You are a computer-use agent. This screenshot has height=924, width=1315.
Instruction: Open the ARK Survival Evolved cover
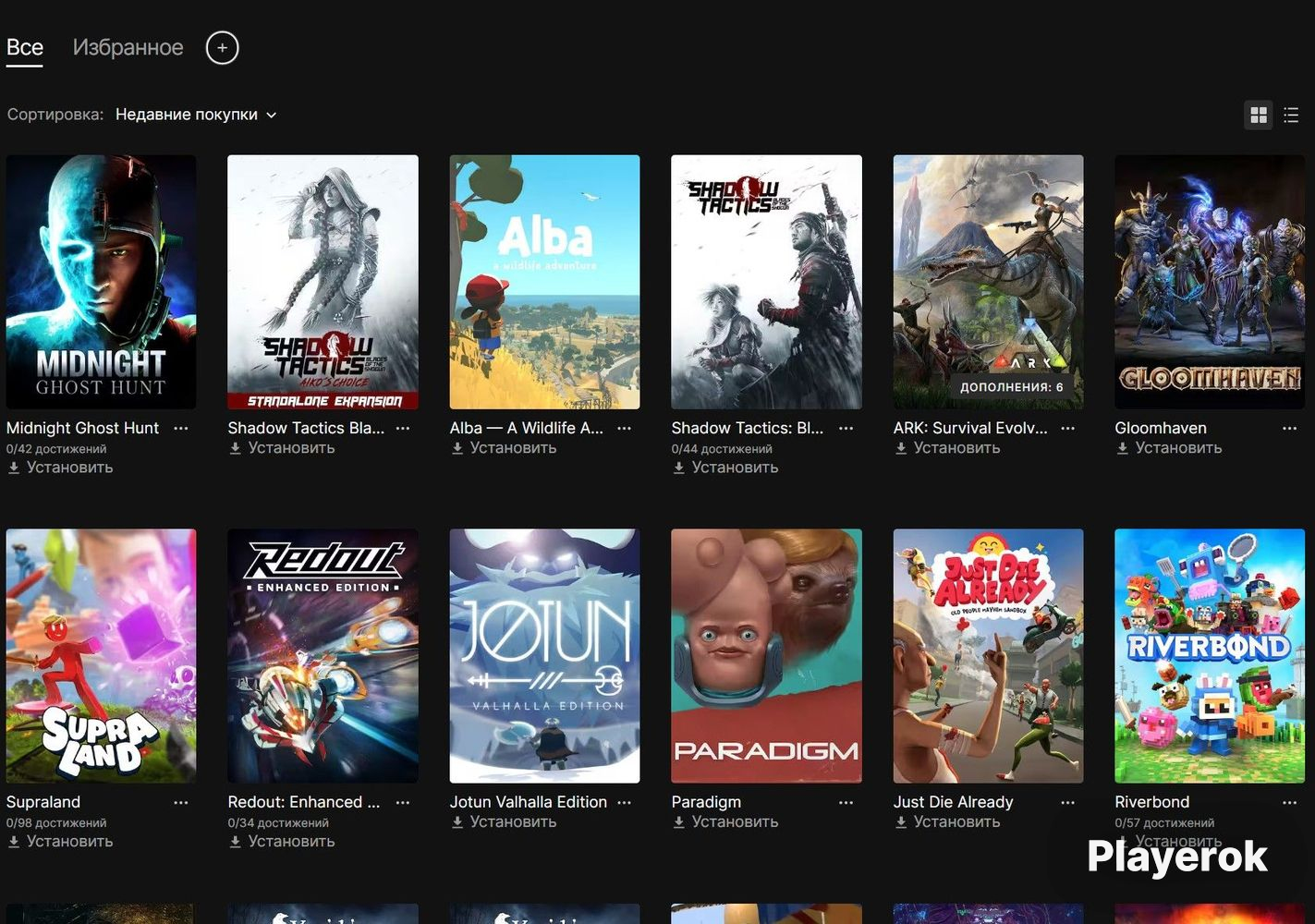click(x=988, y=282)
